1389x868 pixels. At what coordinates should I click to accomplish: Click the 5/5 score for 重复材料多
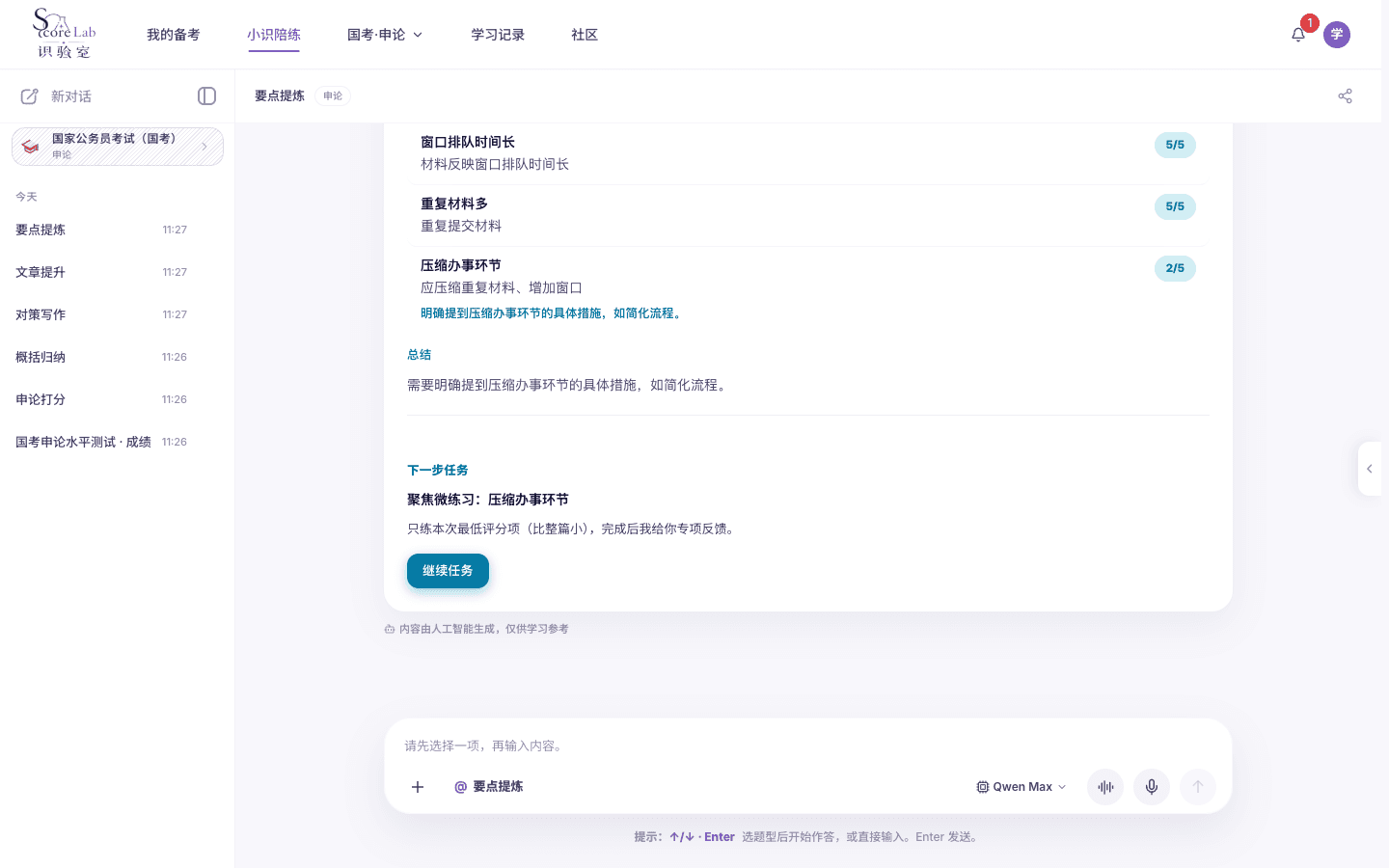pos(1175,206)
